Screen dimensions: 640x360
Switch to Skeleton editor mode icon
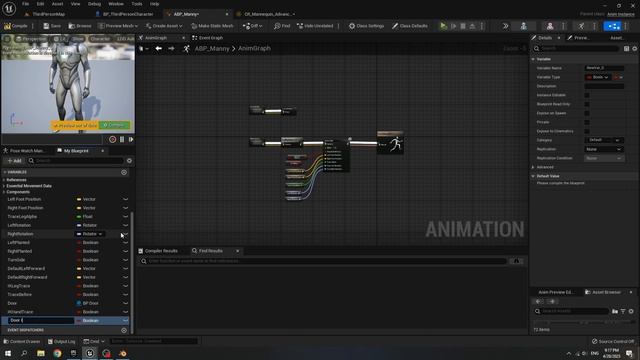tap(523, 26)
